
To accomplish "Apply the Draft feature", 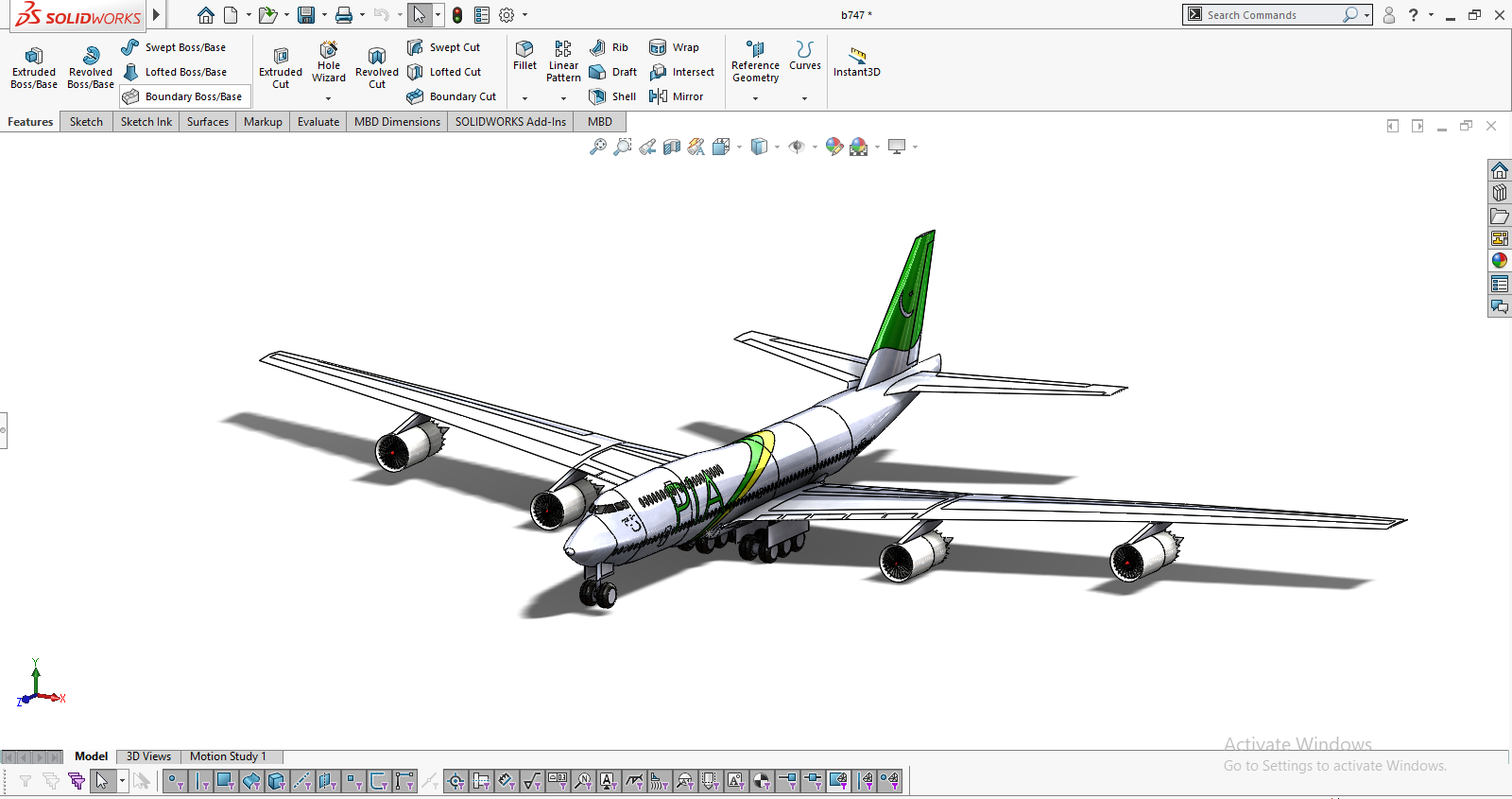I will coord(612,72).
